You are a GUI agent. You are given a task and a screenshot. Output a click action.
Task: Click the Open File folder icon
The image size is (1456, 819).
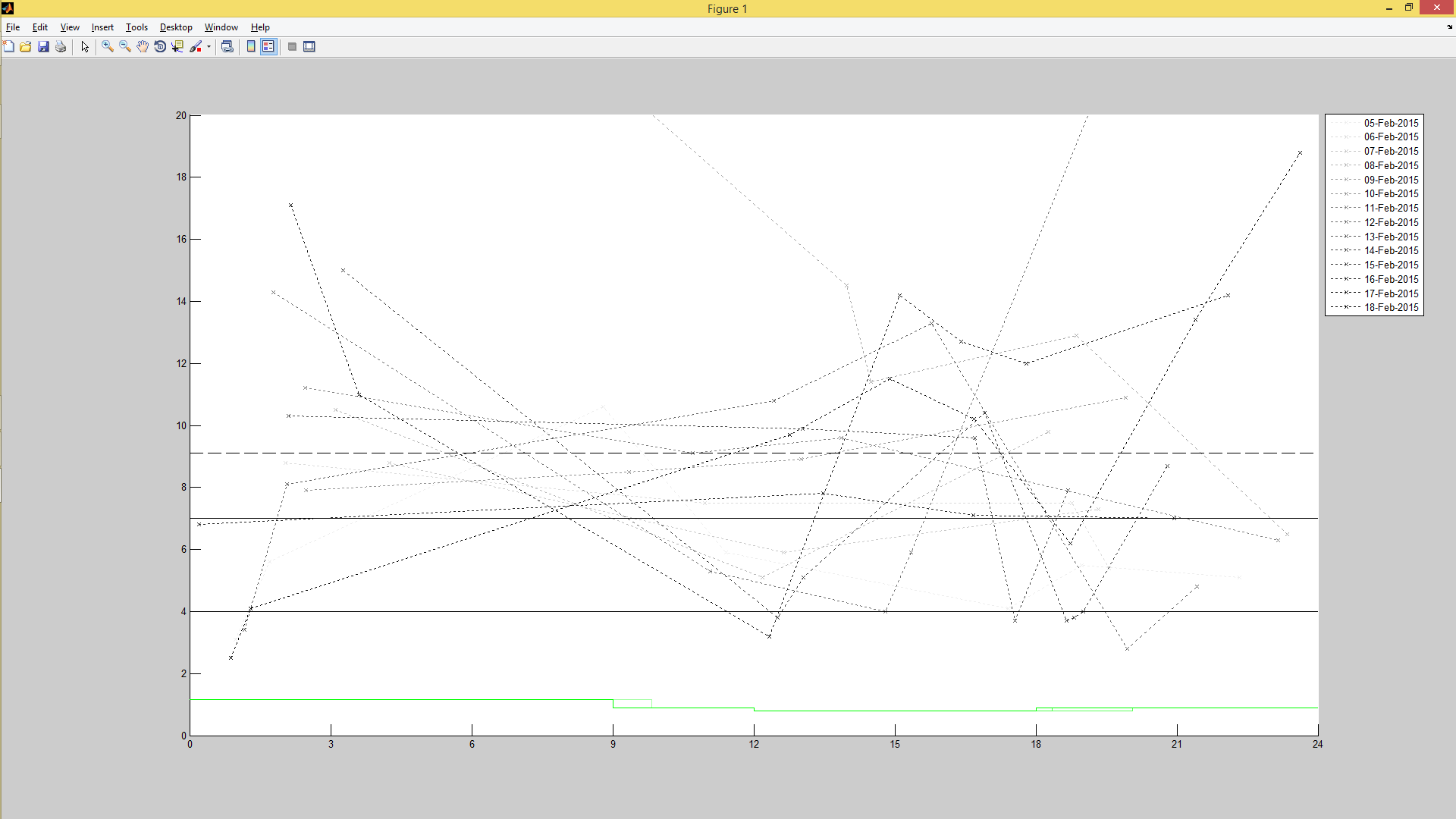(26, 47)
